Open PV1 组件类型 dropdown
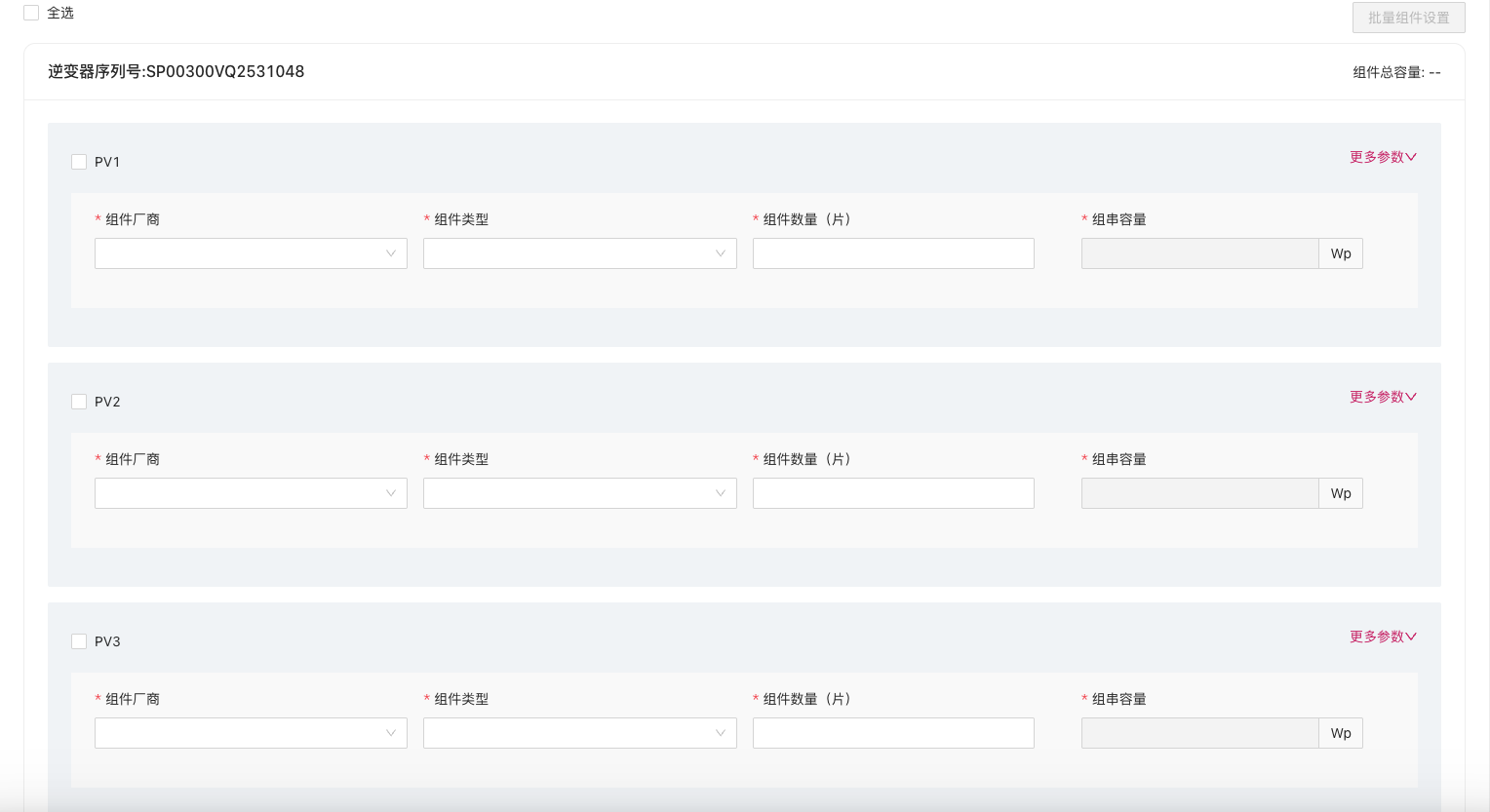This screenshot has width=1490, height=812. [x=580, y=253]
